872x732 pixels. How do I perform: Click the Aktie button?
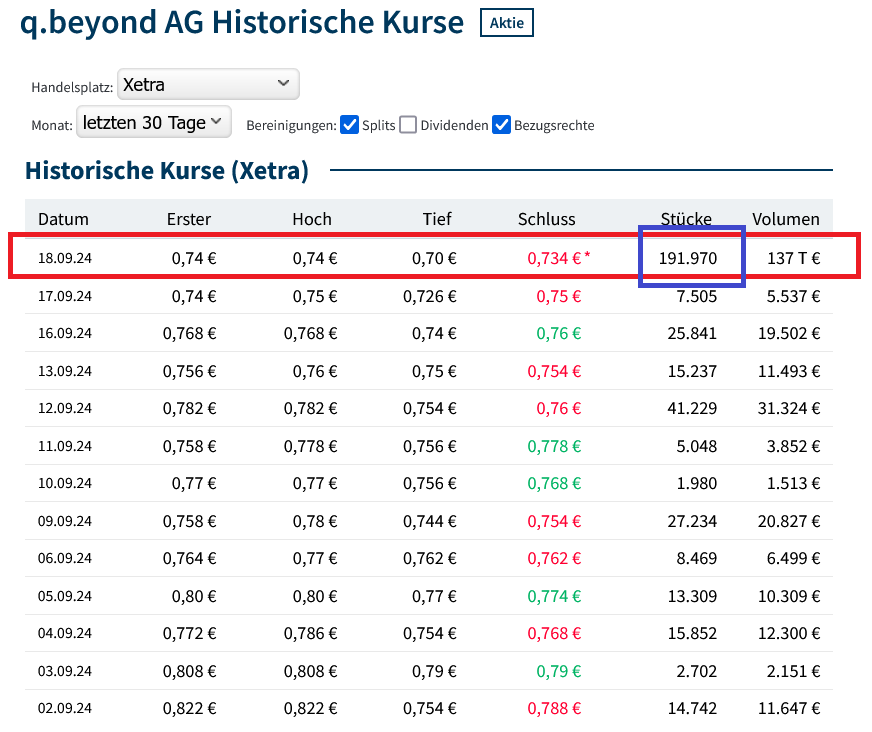(x=506, y=22)
